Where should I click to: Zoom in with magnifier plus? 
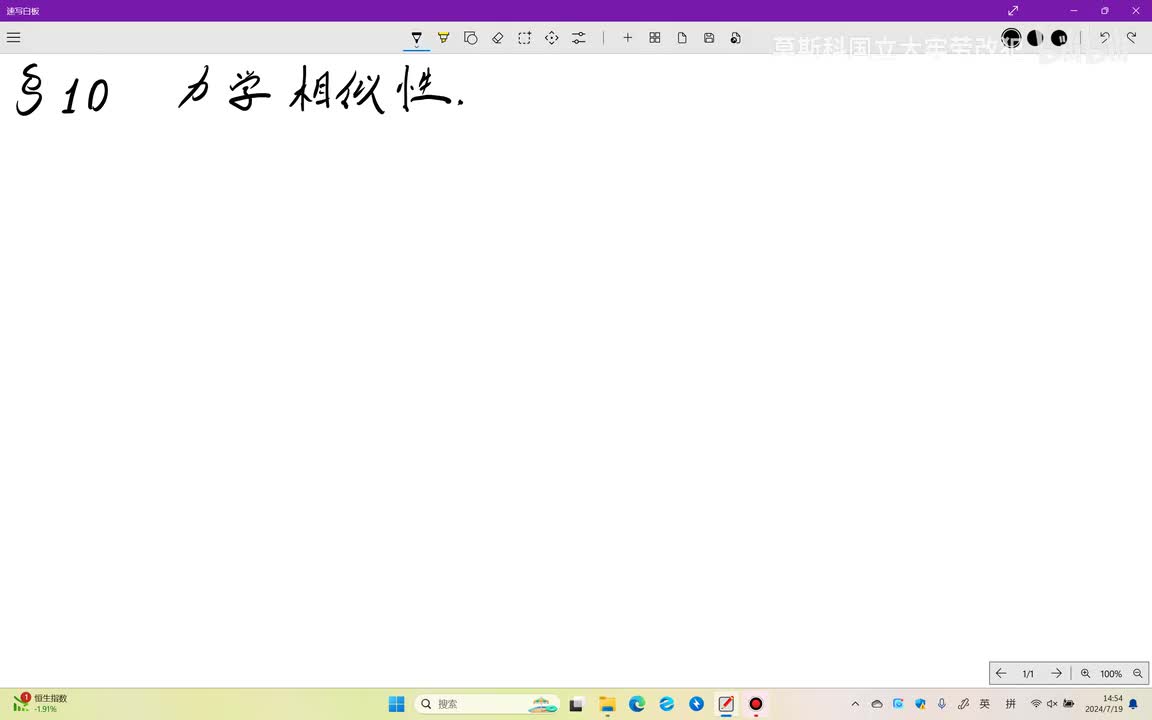coord(1085,673)
